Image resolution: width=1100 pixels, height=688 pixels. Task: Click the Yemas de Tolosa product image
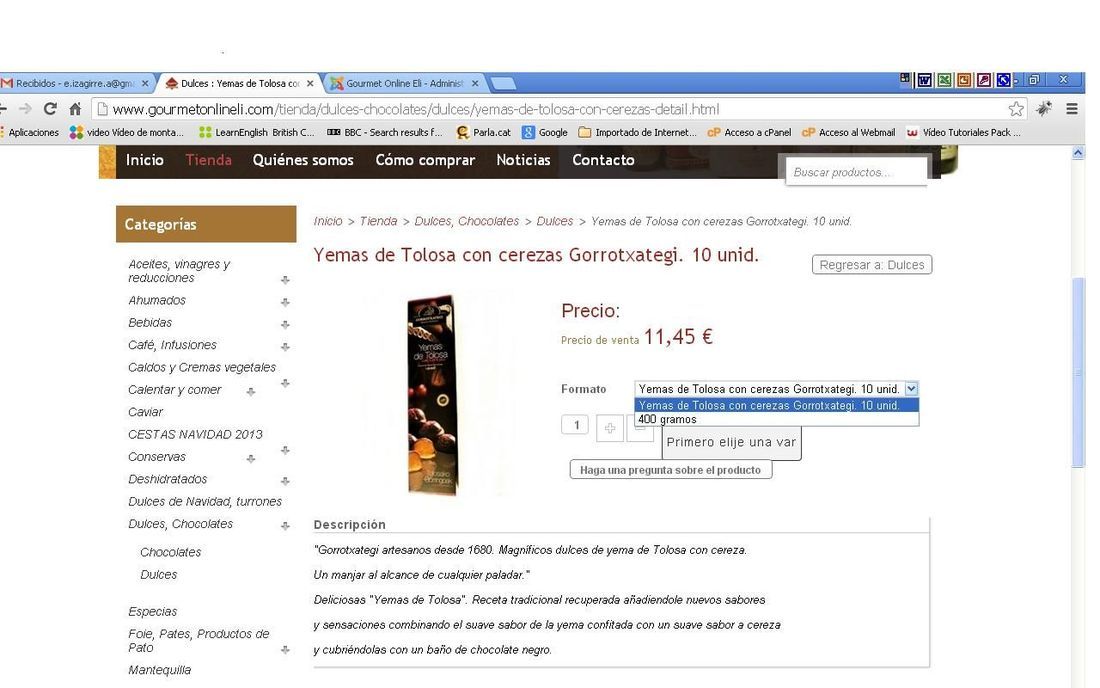(x=433, y=395)
